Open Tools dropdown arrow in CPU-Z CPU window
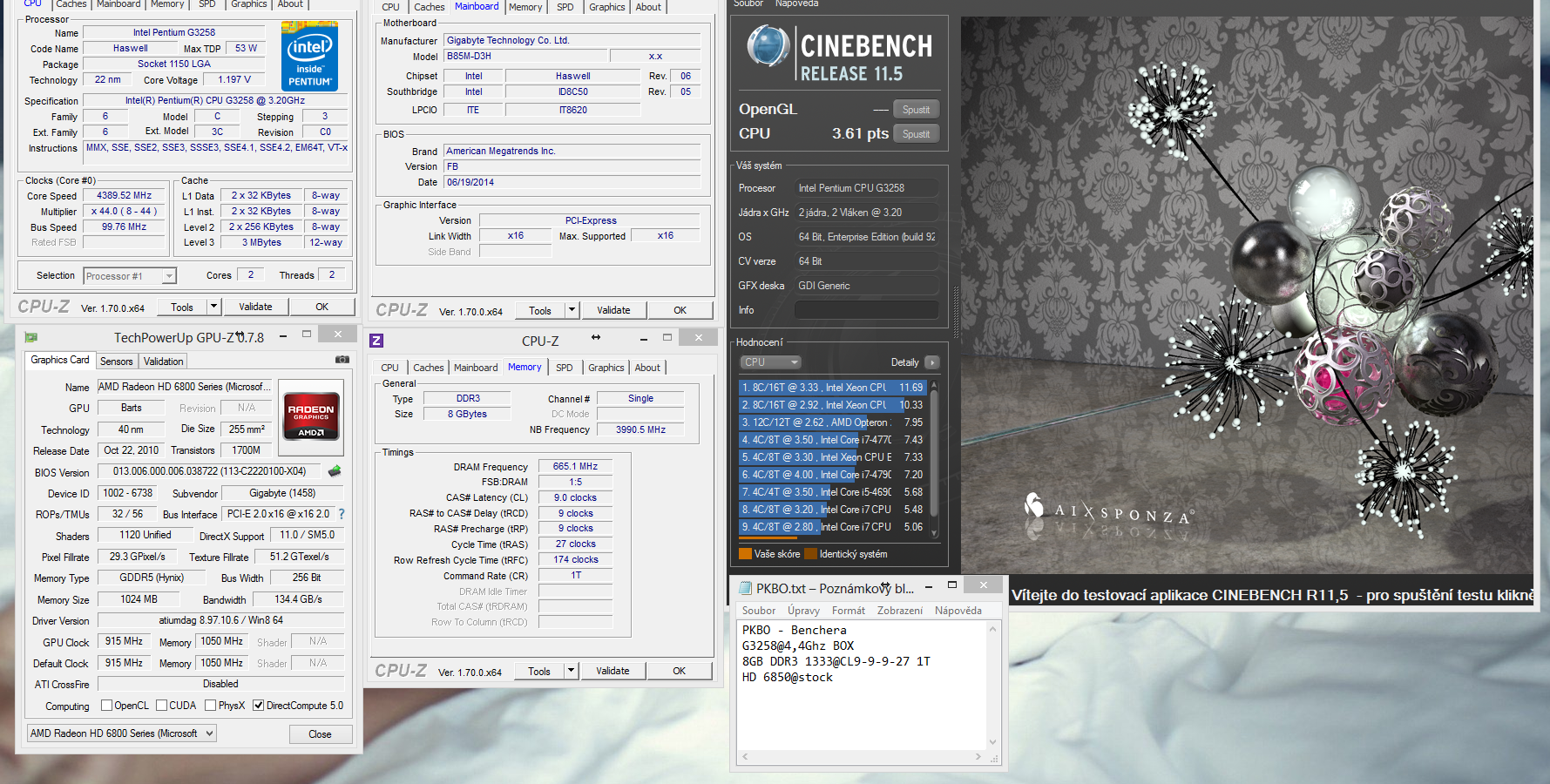 [x=213, y=307]
